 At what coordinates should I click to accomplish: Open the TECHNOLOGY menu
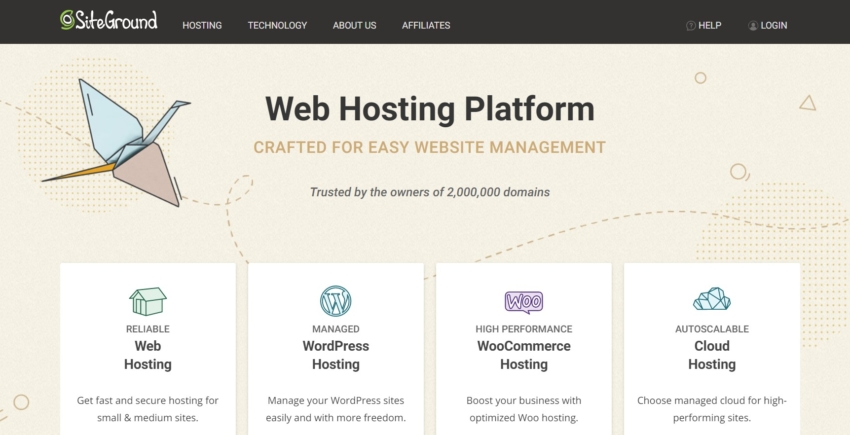[x=278, y=25]
